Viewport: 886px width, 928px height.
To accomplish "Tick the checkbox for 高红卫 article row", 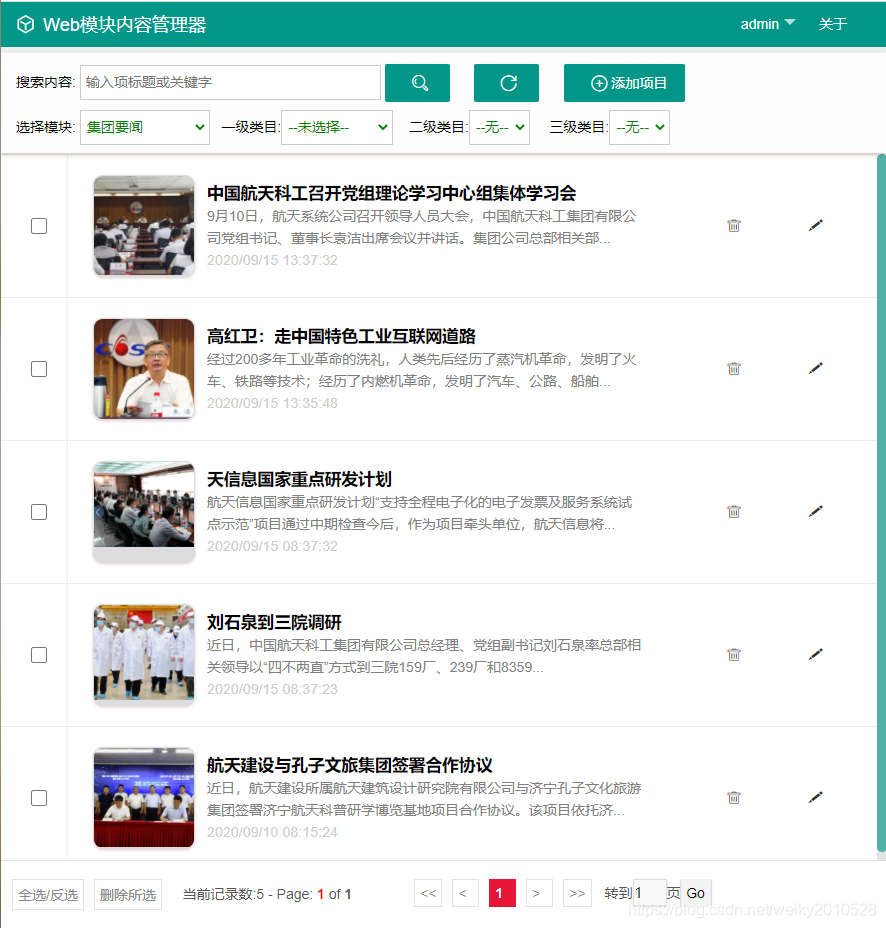I will point(39,369).
